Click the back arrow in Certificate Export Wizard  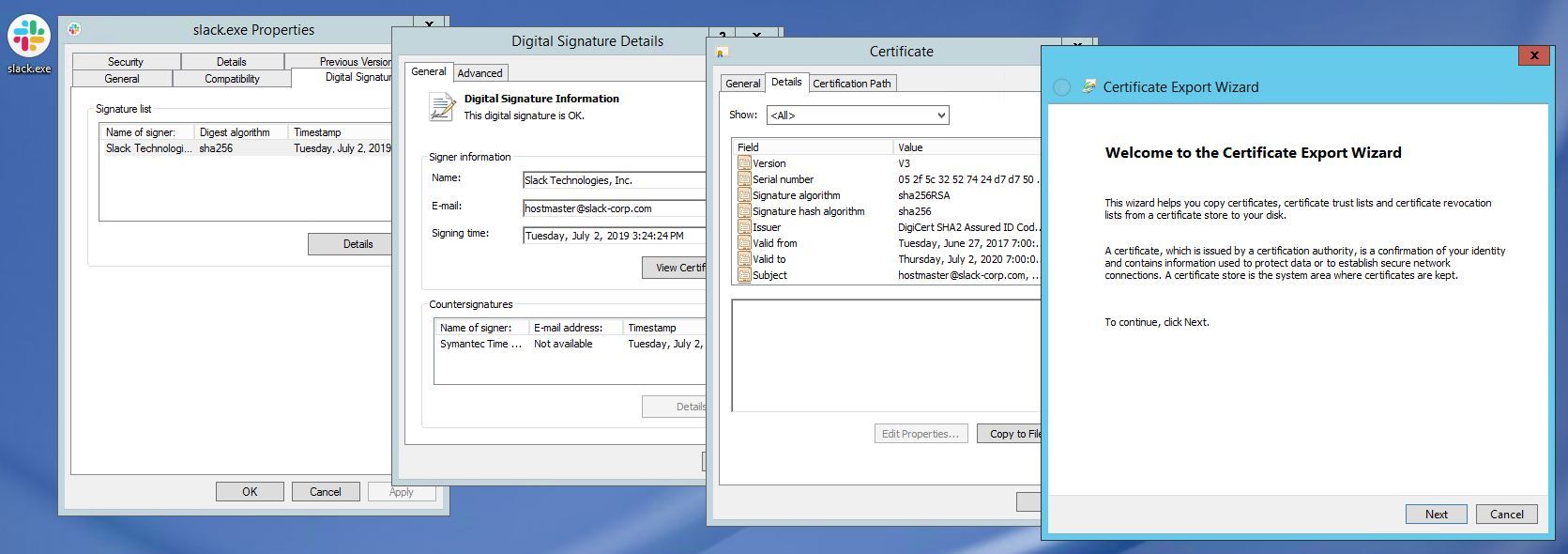[1061, 87]
